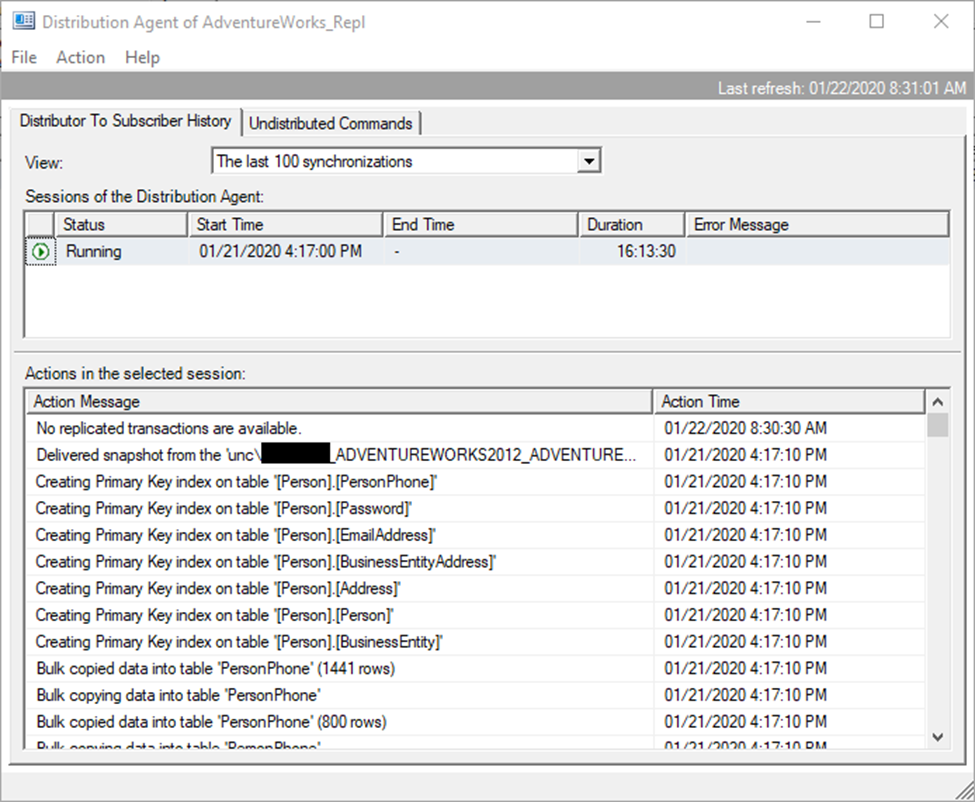Select session start time 01/21/2020 4:17:00 PM

coord(280,251)
